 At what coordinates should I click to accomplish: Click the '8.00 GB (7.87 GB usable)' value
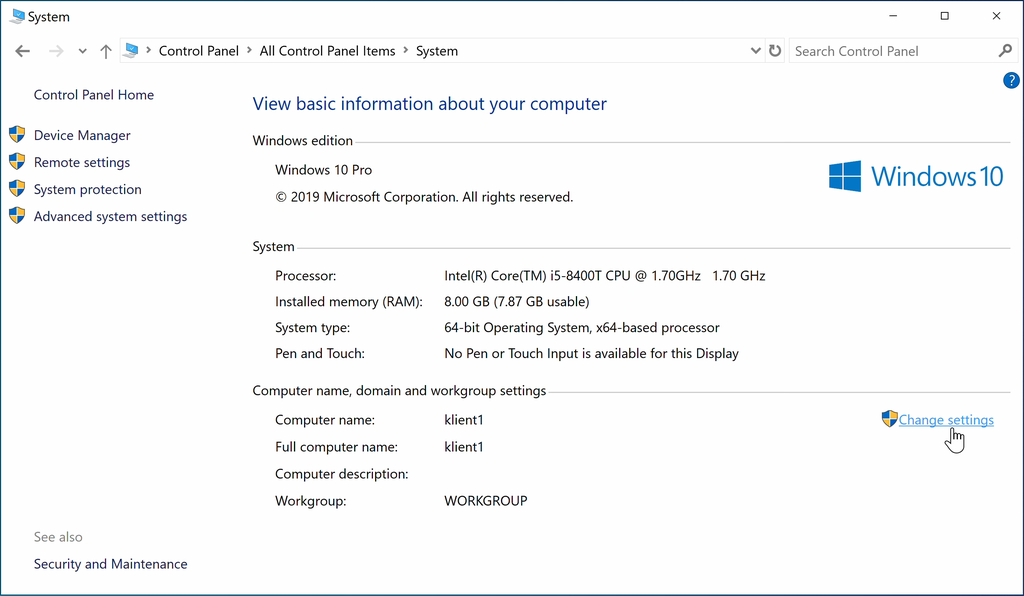(x=517, y=302)
